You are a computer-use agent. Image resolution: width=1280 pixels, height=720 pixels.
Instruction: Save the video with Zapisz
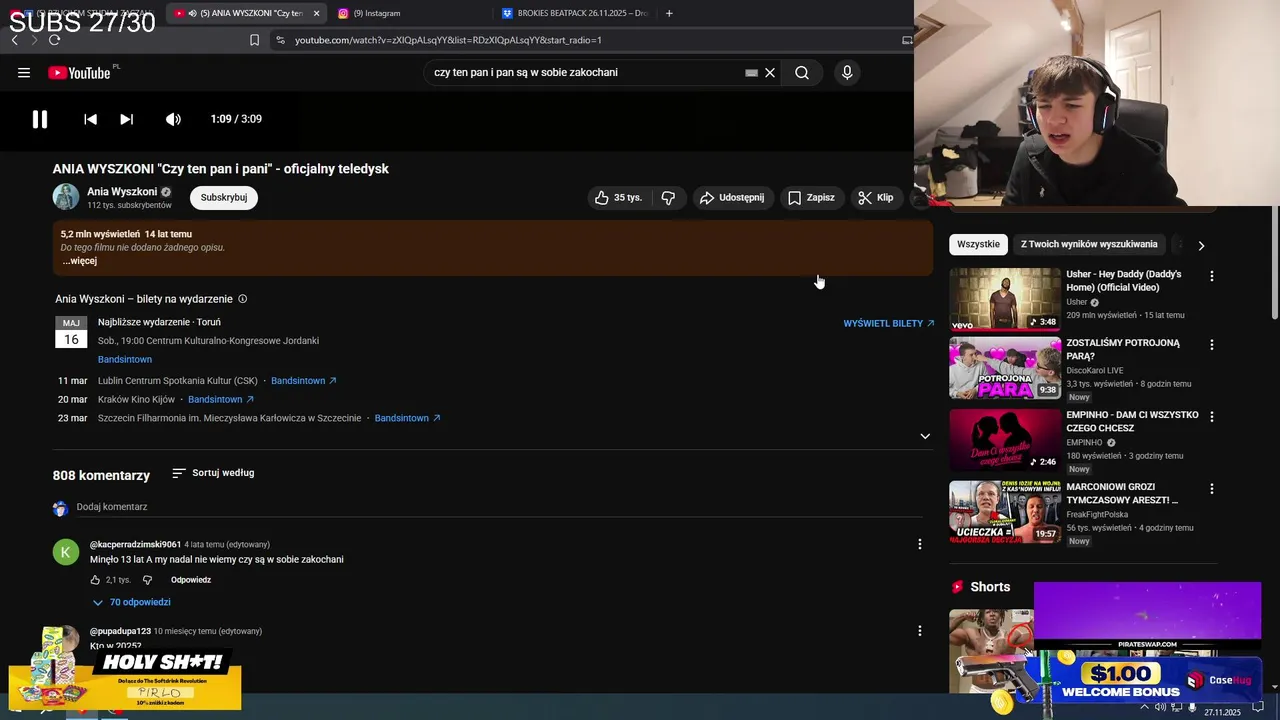pos(811,198)
